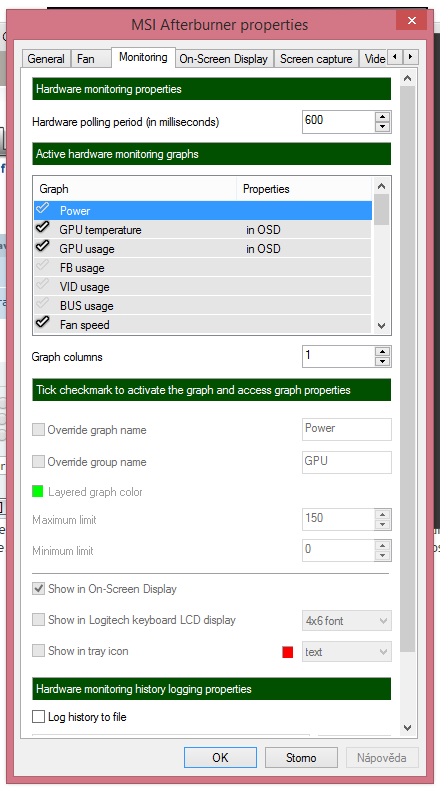Select the VID usage row text
The width and height of the screenshot is (448, 791).
coord(85,287)
